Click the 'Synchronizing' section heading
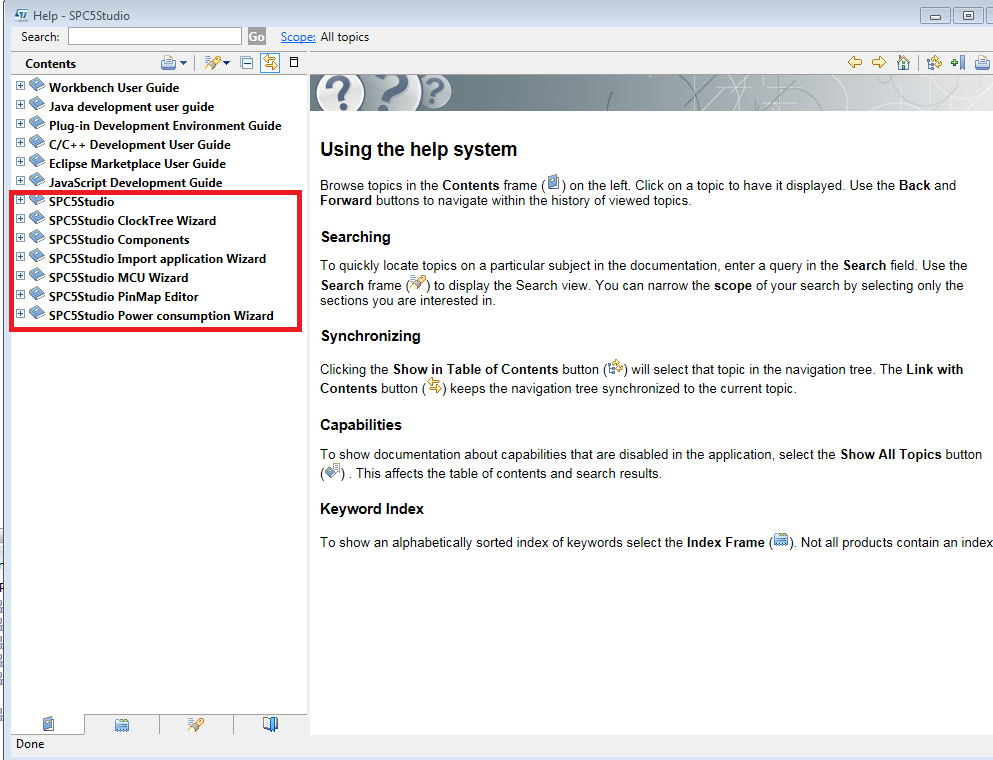Image resolution: width=993 pixels, height=760 pixels. click(x=370, y=336)
